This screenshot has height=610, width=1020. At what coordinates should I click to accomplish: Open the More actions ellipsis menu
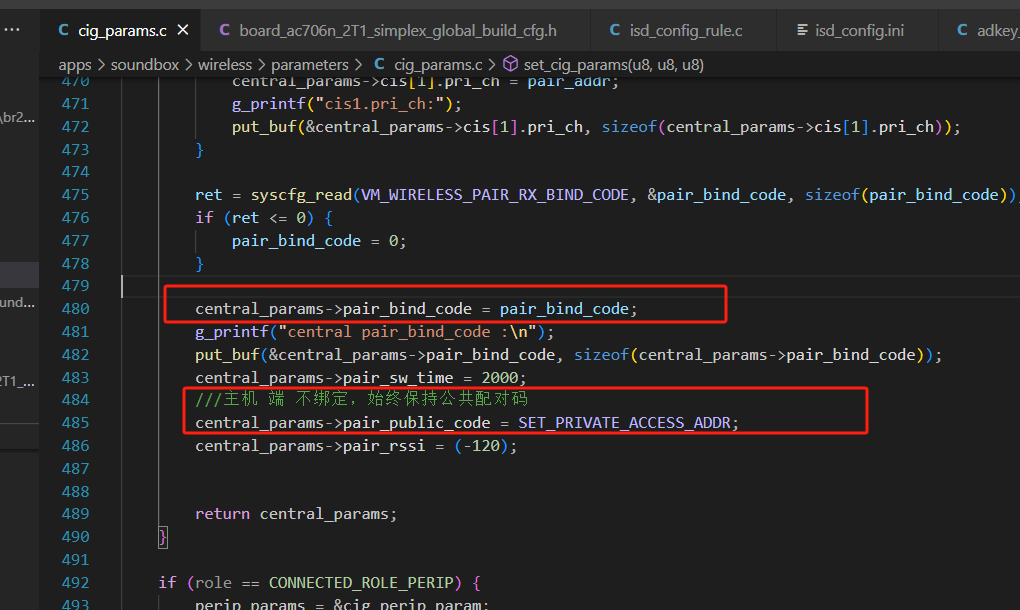pos(12,30)
